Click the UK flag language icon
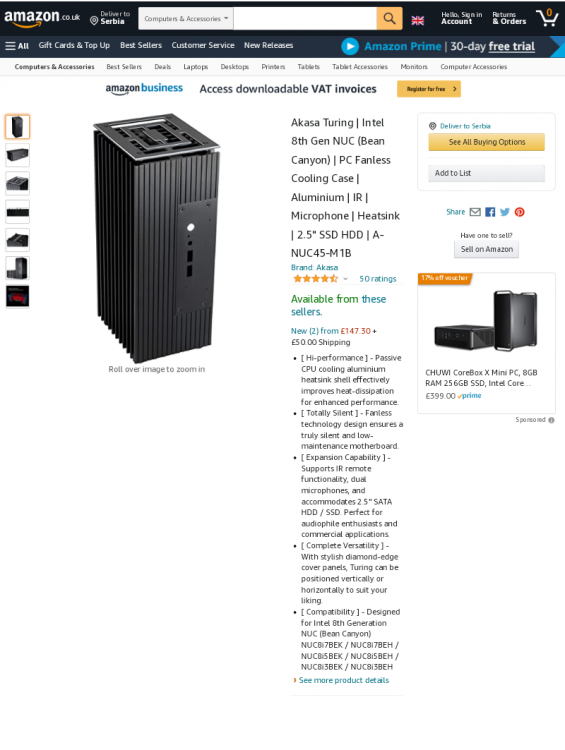The image size is (565, 750). click(418, 20)
